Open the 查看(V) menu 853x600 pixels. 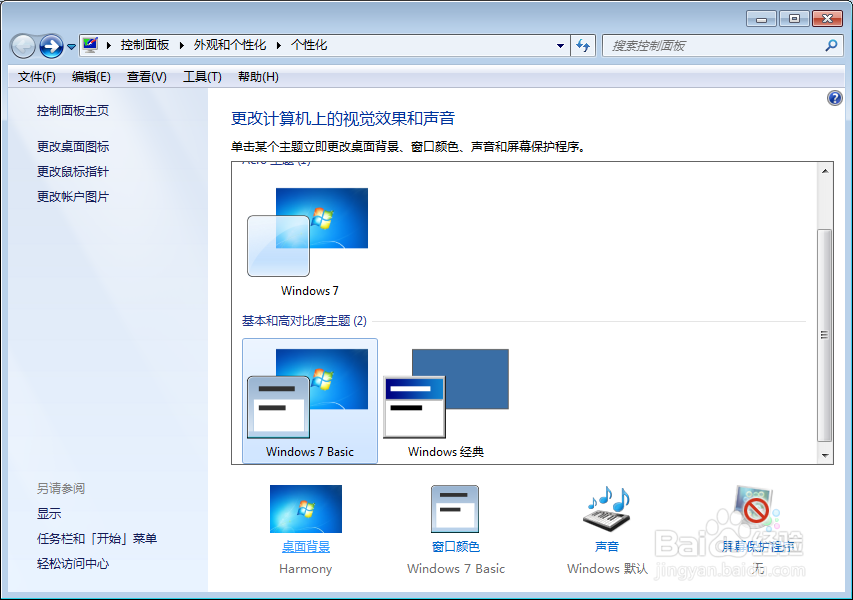tap(147, 77)
